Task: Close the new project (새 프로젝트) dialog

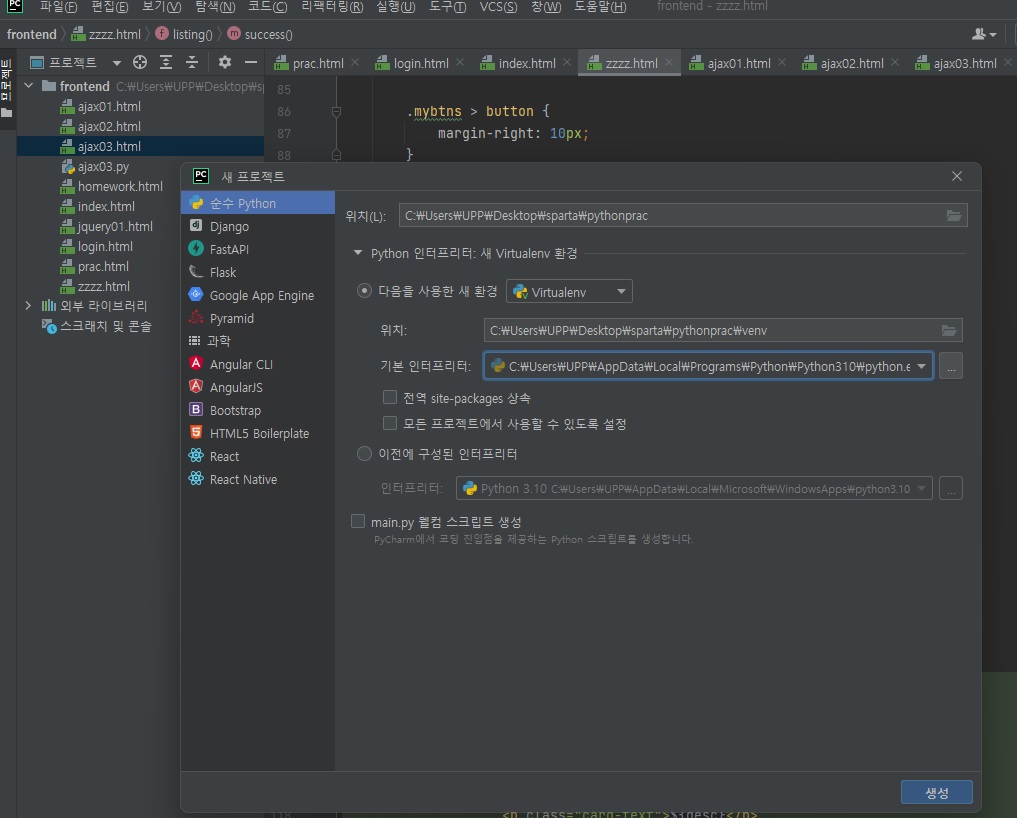Action: (957, 176)
